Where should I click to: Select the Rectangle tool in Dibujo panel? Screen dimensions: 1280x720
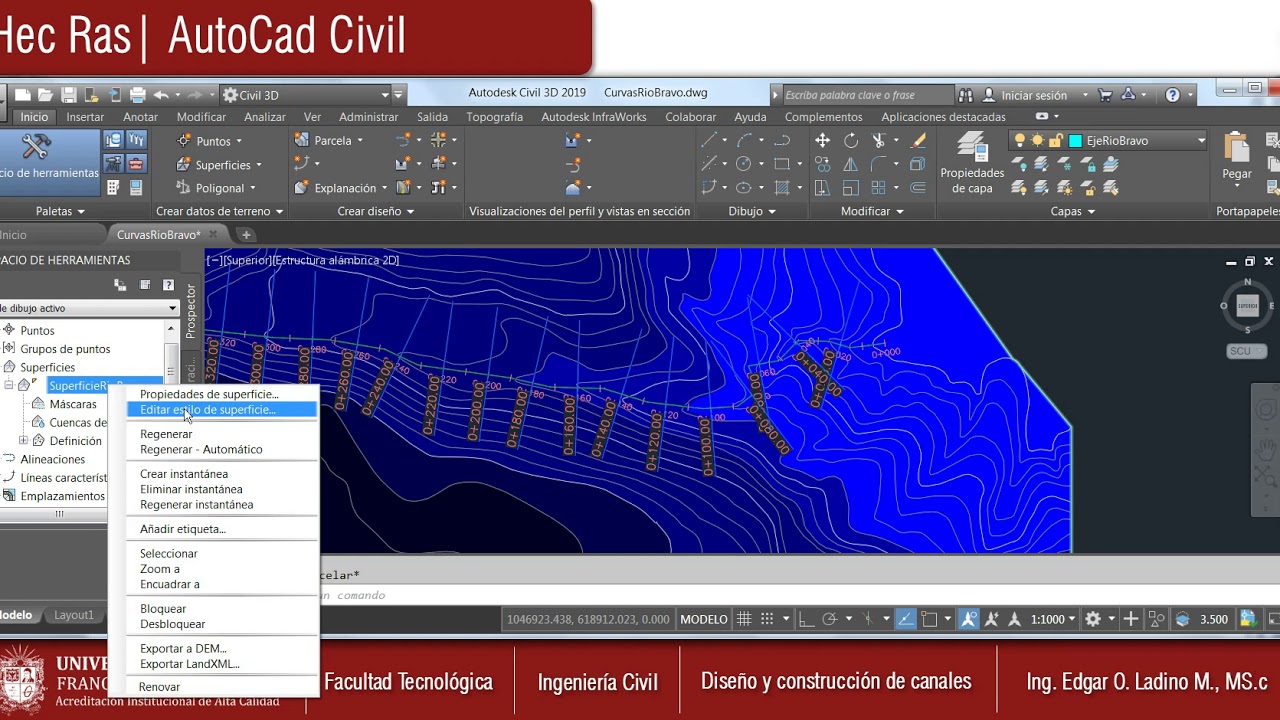tap(782, 164)
